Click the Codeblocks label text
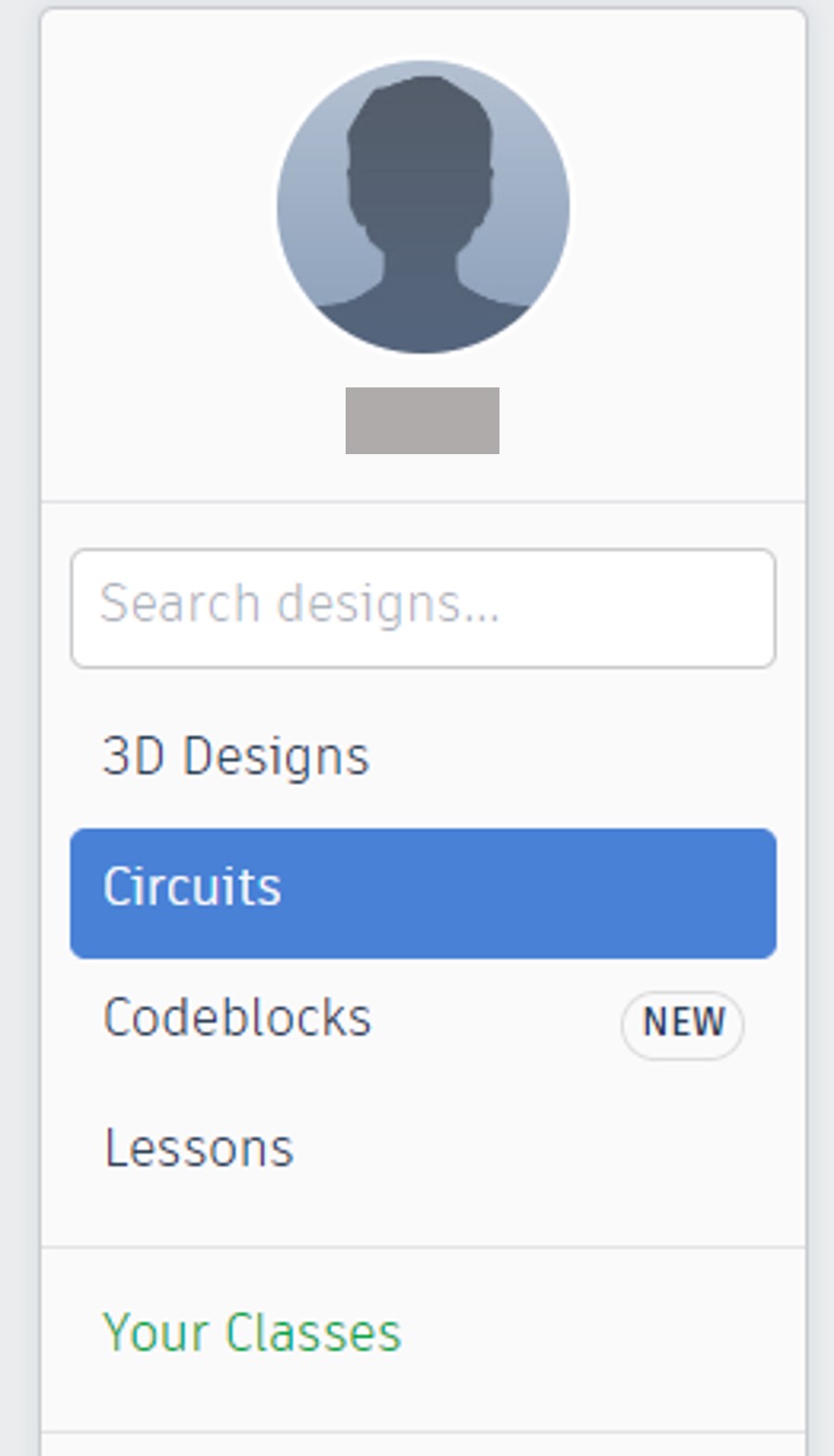Image resolution: width=834 pixels, height=1456 pixels. (237, 1018)
